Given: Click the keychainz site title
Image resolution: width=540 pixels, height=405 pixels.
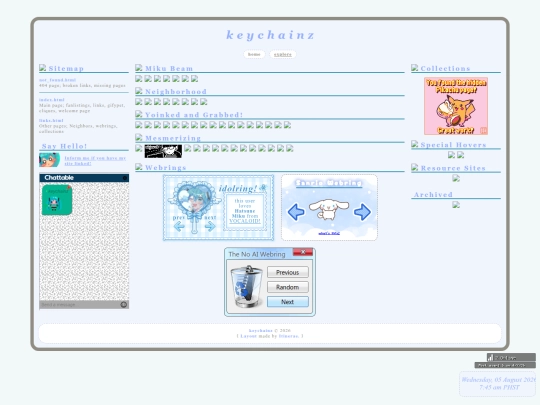Looking at the screenshot, I should click(x=270, y=35).
